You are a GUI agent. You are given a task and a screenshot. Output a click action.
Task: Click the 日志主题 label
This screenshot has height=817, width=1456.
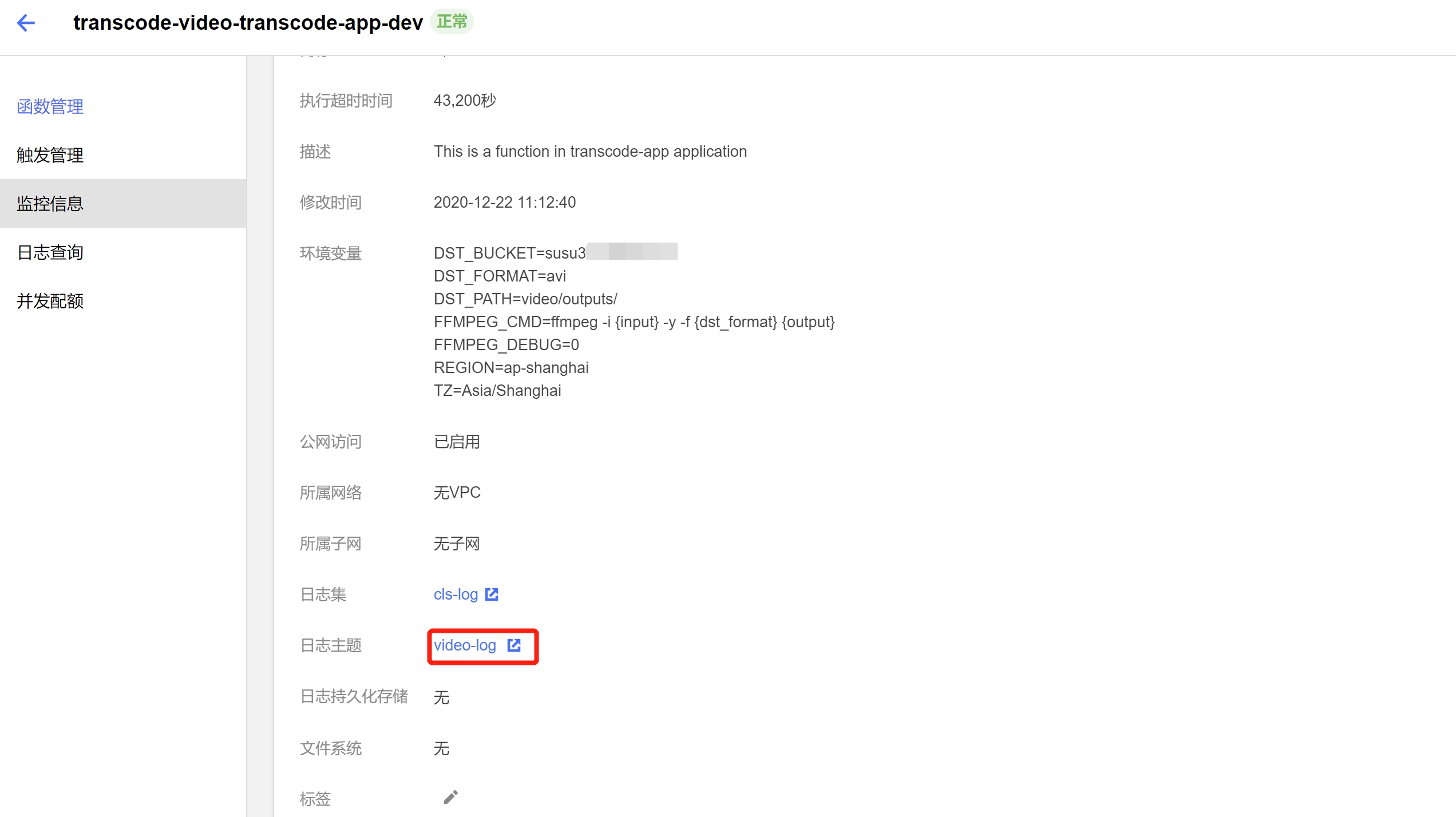331,645
